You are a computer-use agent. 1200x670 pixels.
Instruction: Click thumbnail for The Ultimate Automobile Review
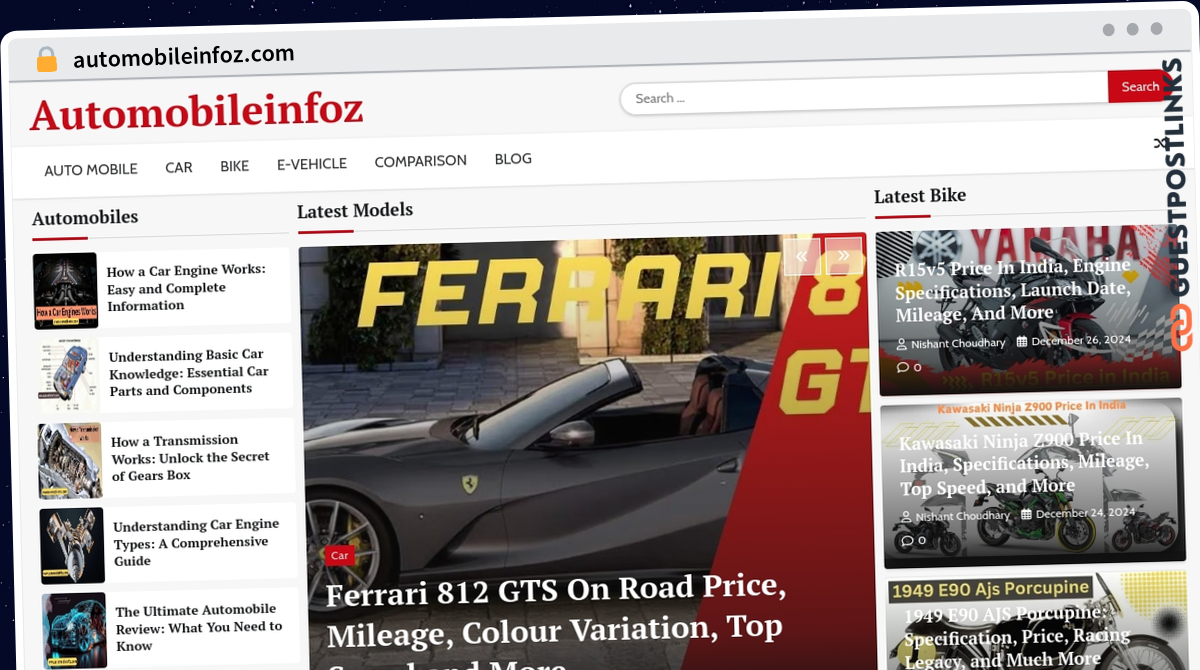[75, 631]
